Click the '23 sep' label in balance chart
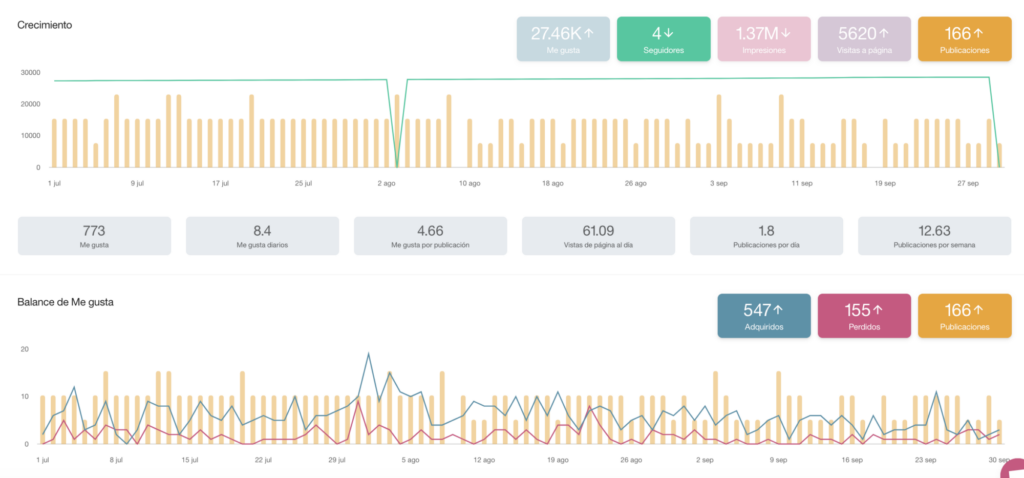The width and height of the screenshot is (1024, 478). click(925, 460)
